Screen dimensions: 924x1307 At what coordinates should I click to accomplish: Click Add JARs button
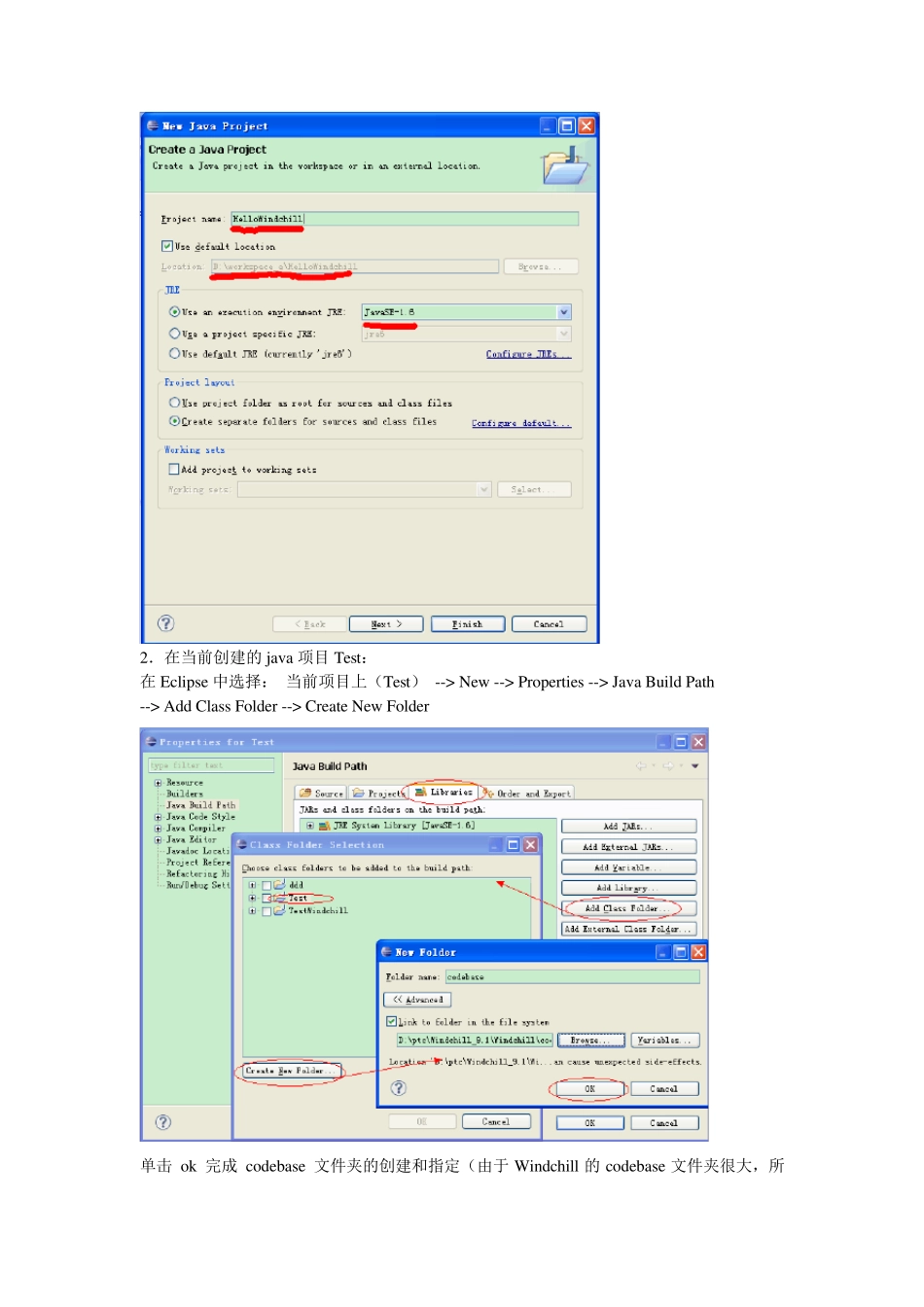click(x=629, y=826)
